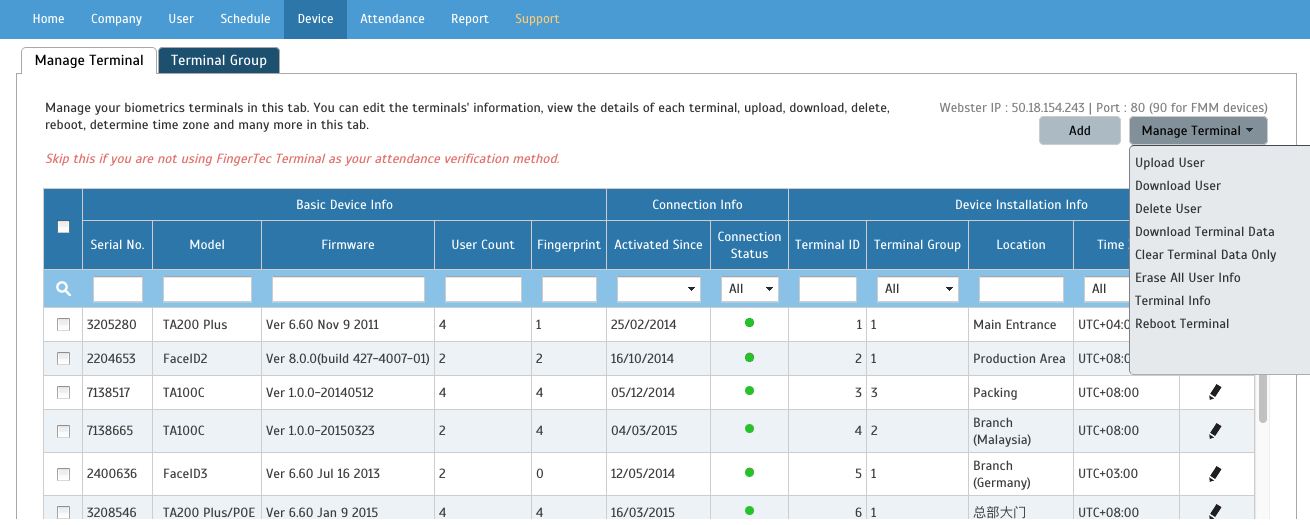Click the edit pencil for terminal 2400636

tap(1215, 474)
